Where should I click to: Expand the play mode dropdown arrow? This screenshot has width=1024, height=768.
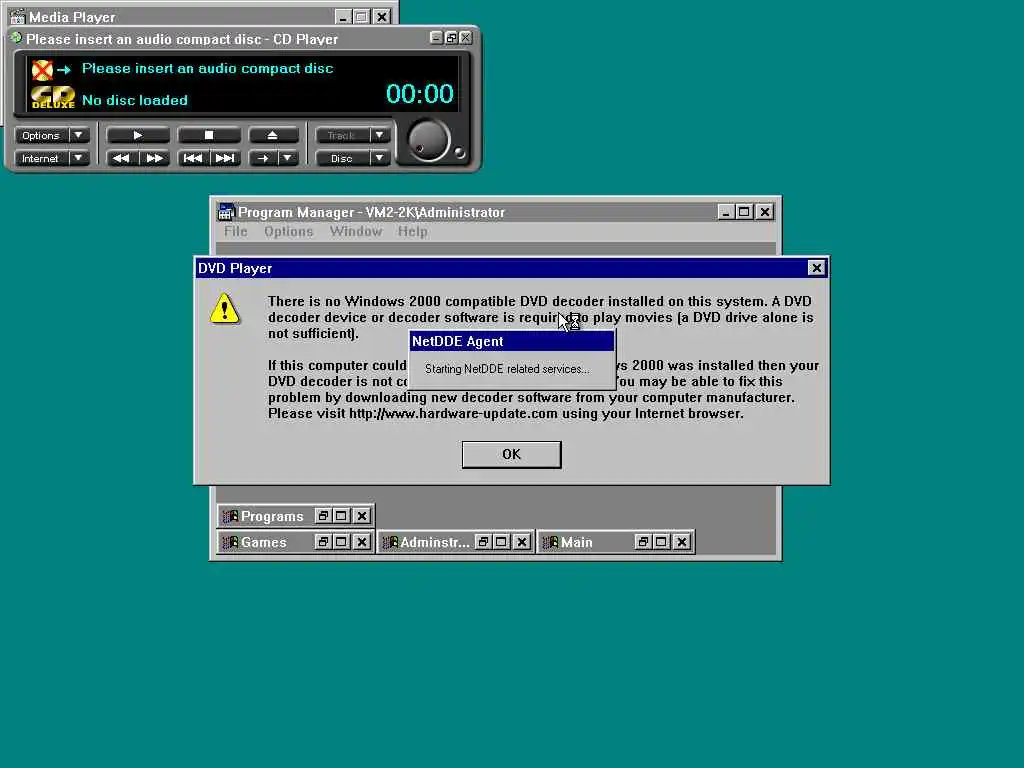287,158
